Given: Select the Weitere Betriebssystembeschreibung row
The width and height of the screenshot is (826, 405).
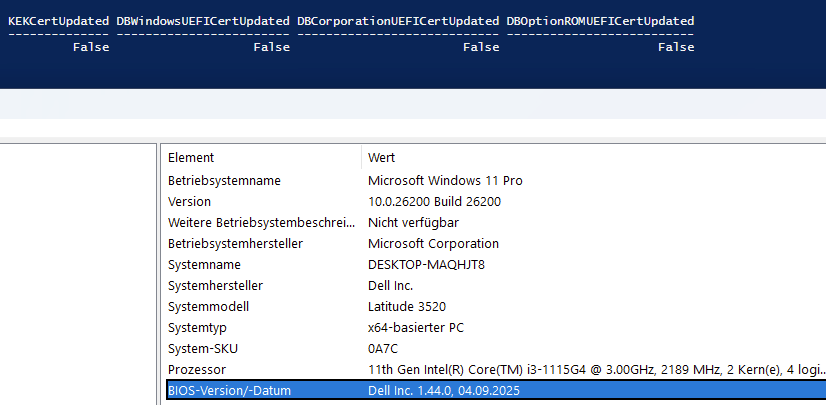Looking at the screenshot, I should [260, 223].
